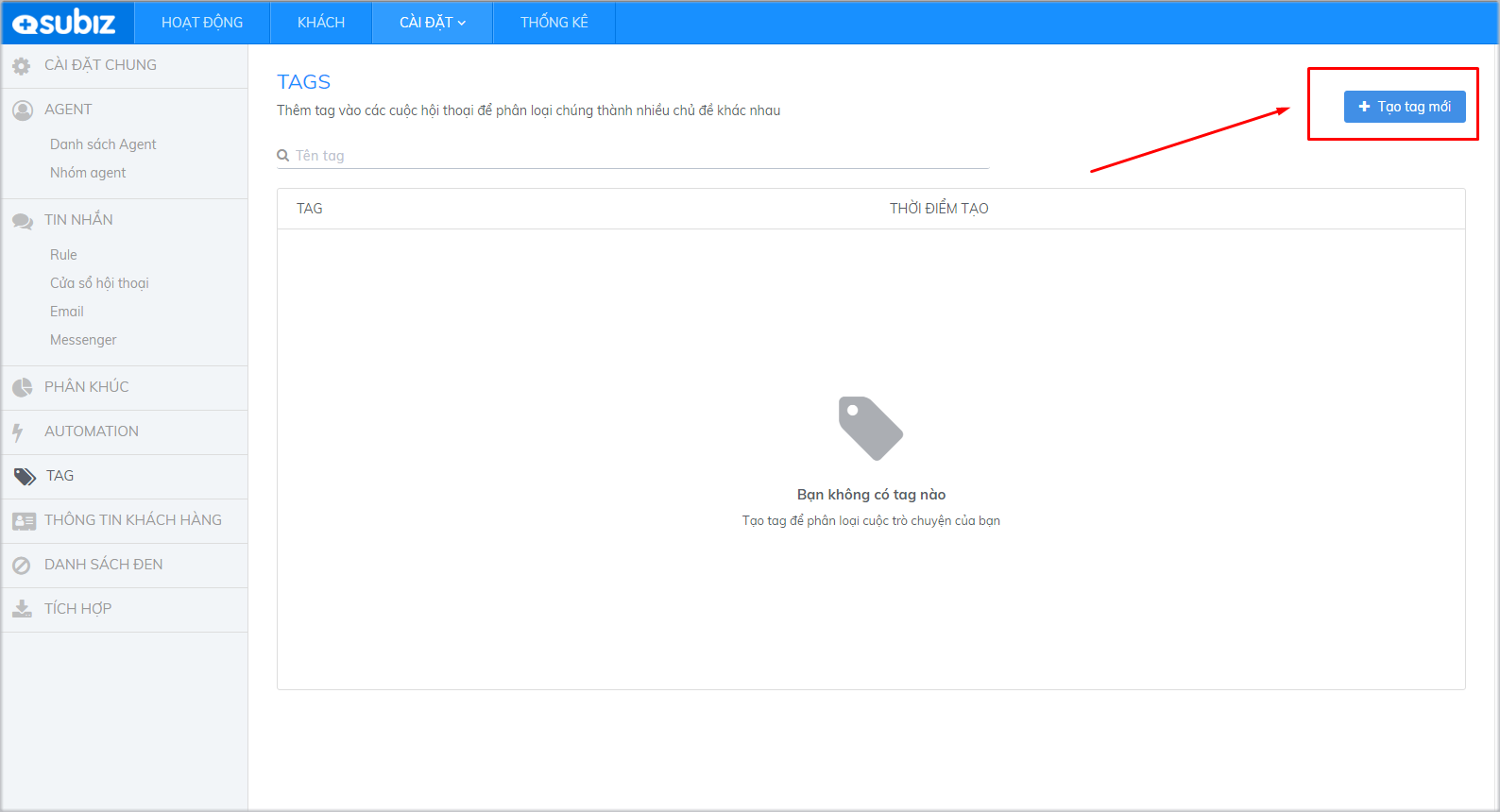Open Danh sách Agent link
This screenshot has width=1500, height=812.
coord(103,144)
